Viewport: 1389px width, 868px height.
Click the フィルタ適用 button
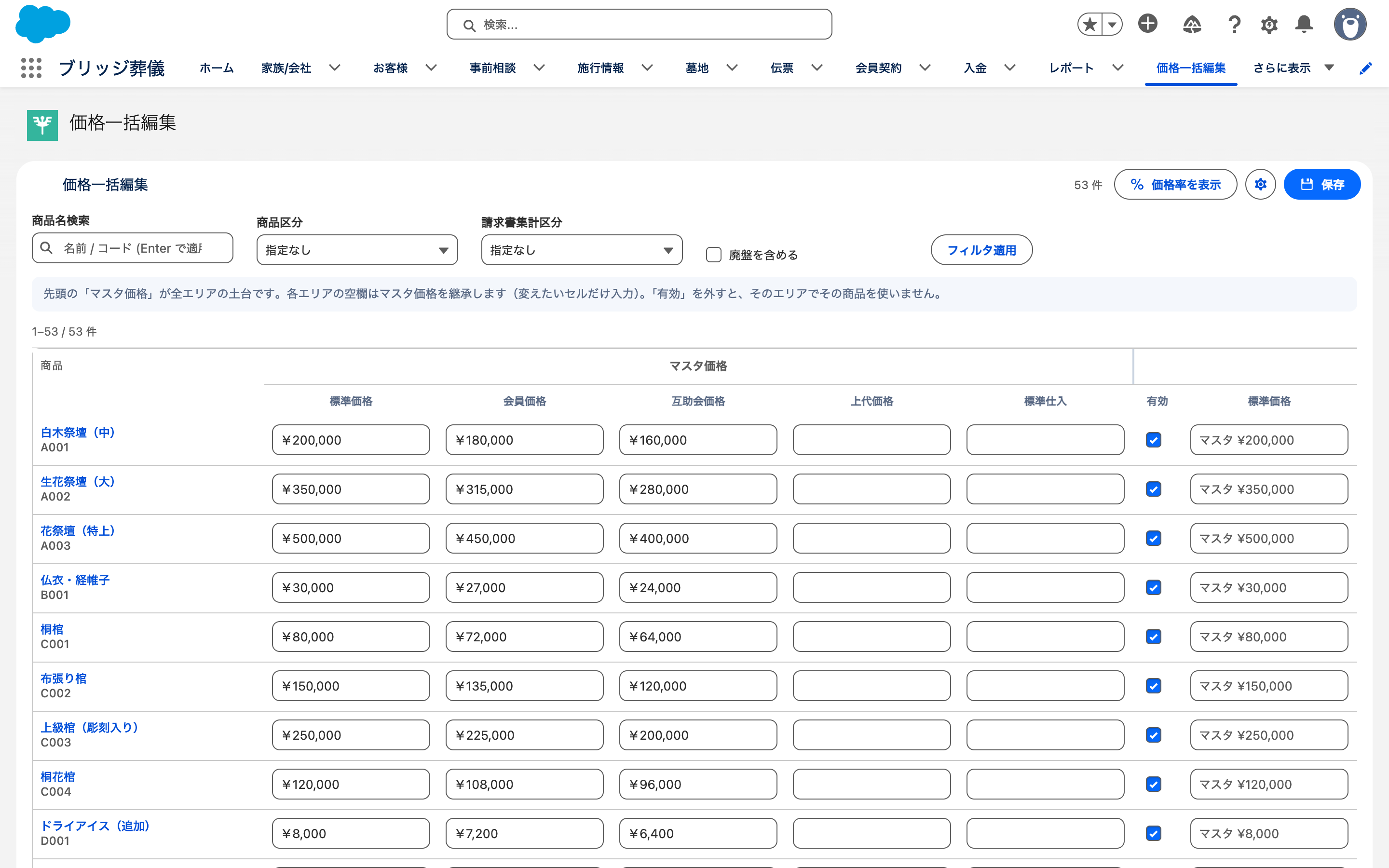981,250
